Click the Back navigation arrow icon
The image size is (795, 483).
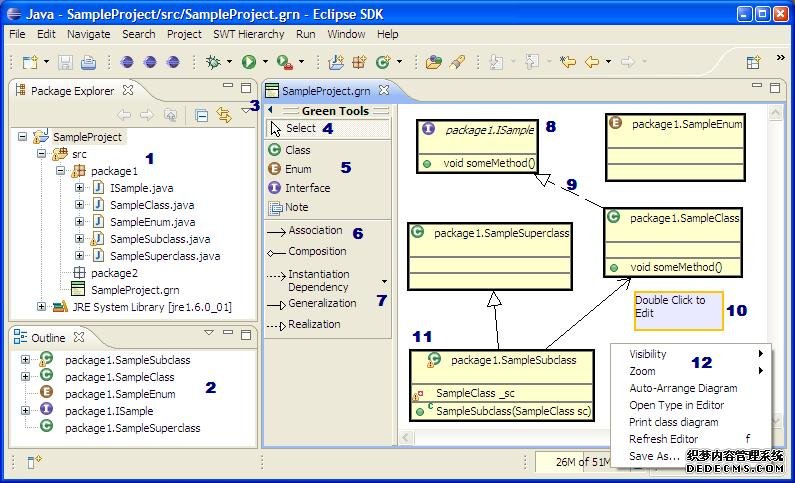point(592,62)
